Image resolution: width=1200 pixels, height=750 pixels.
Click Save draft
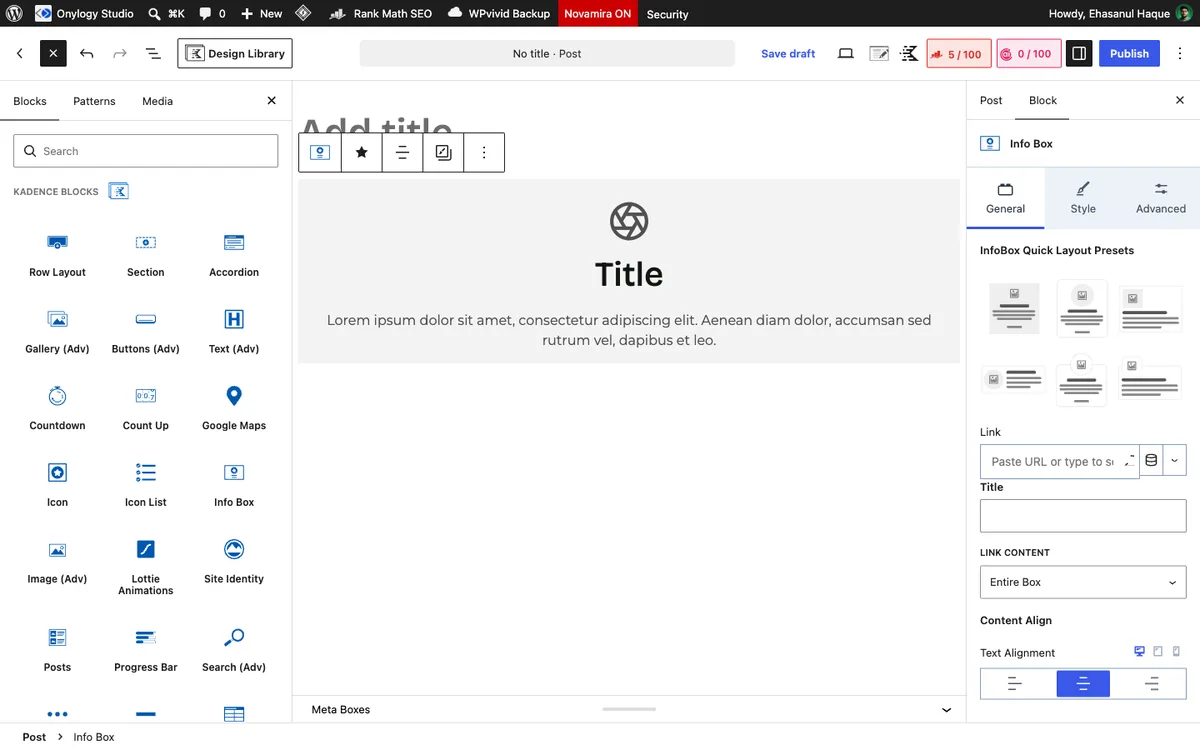[788, 54]
